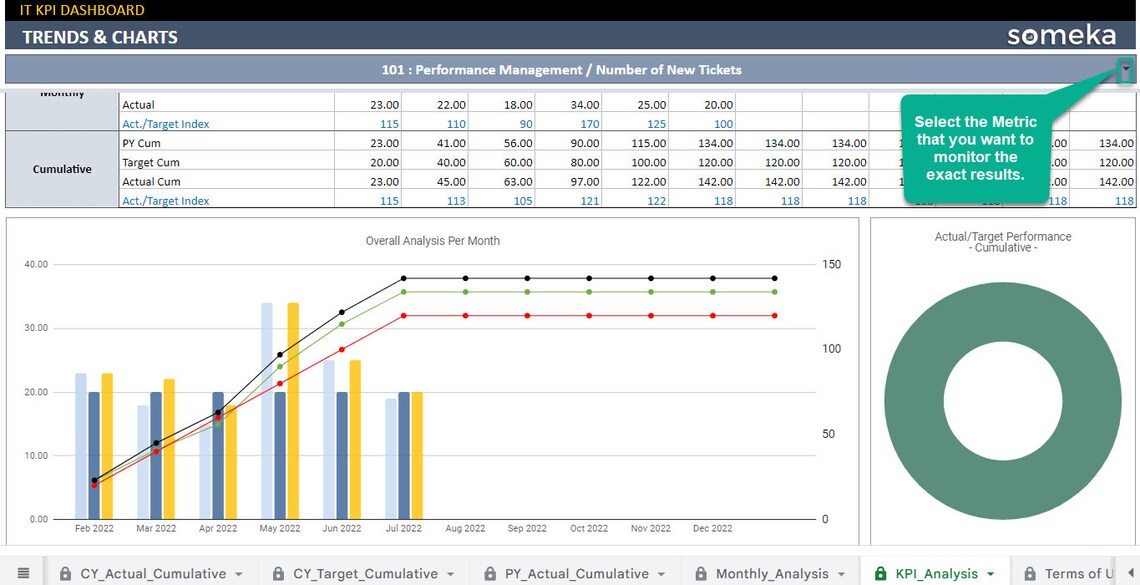Click the yellow bar above May 2022
The image size is (1140, 585).
click(293, 411)
